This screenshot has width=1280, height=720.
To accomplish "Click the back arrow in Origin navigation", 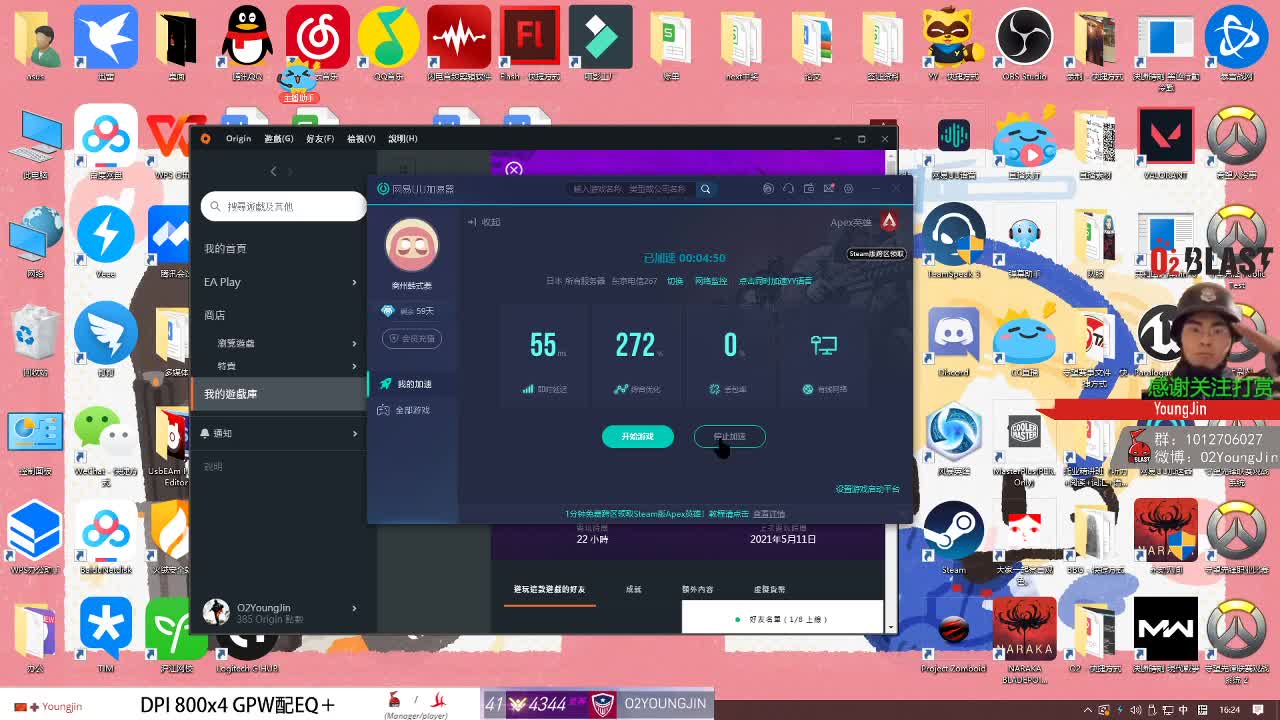I will (x=273, y=171).
